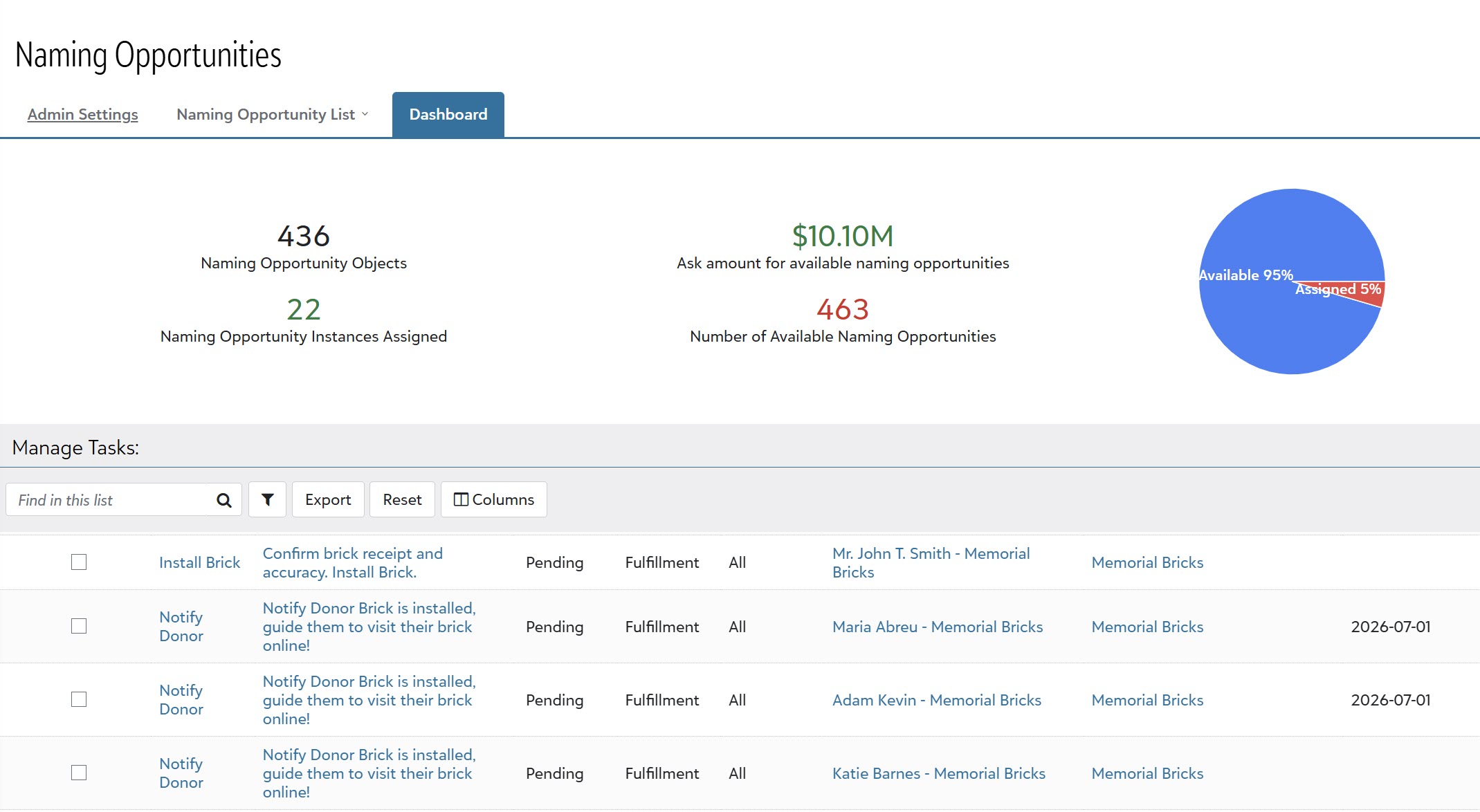The height and width of the screenshot is (812, 1480).
Task: Click the 22 instances assigned figure
Action: pyautogui.click(x=304, y=309)
